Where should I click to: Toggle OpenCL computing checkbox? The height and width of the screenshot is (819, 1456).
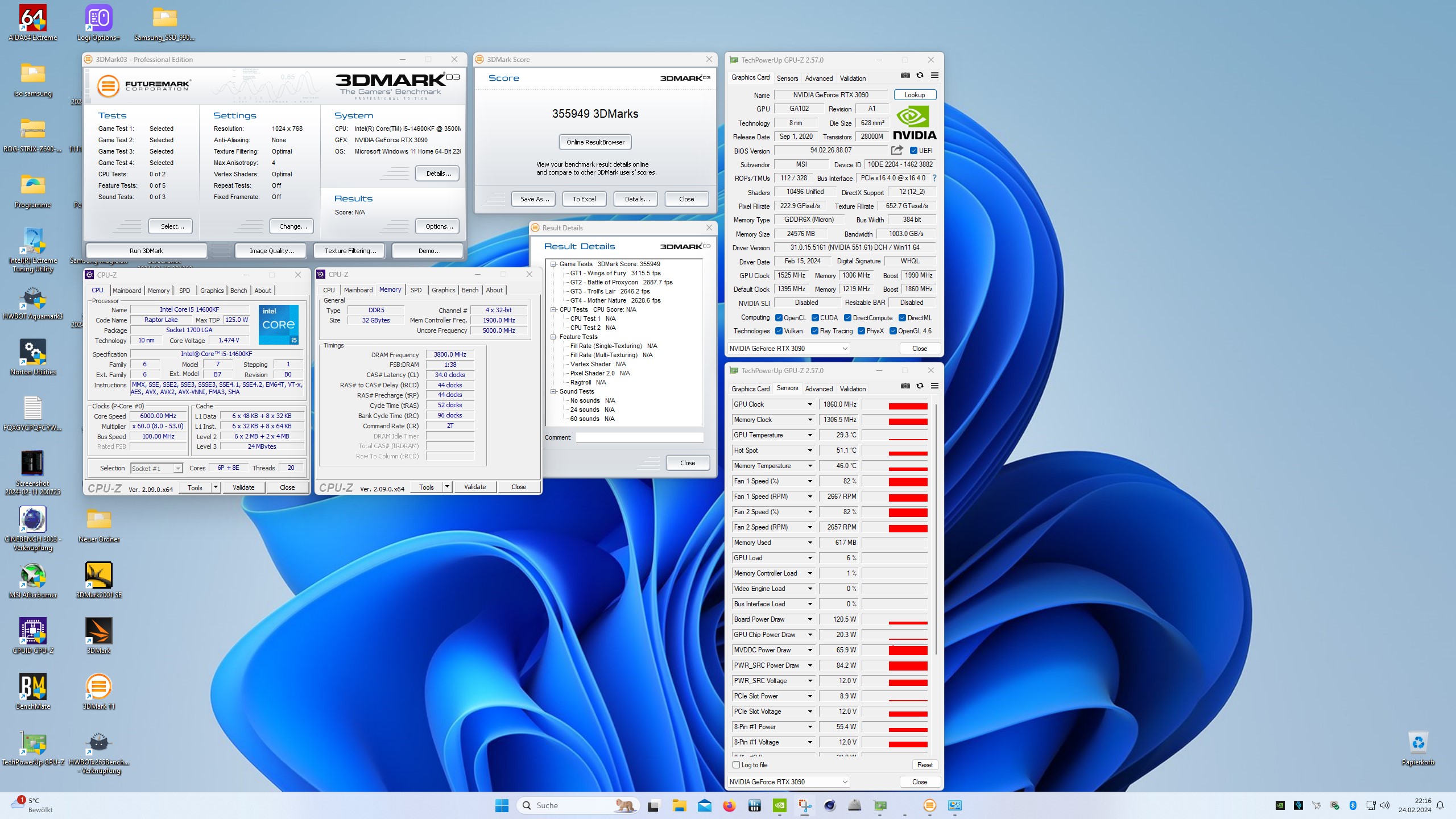point(779,318)
